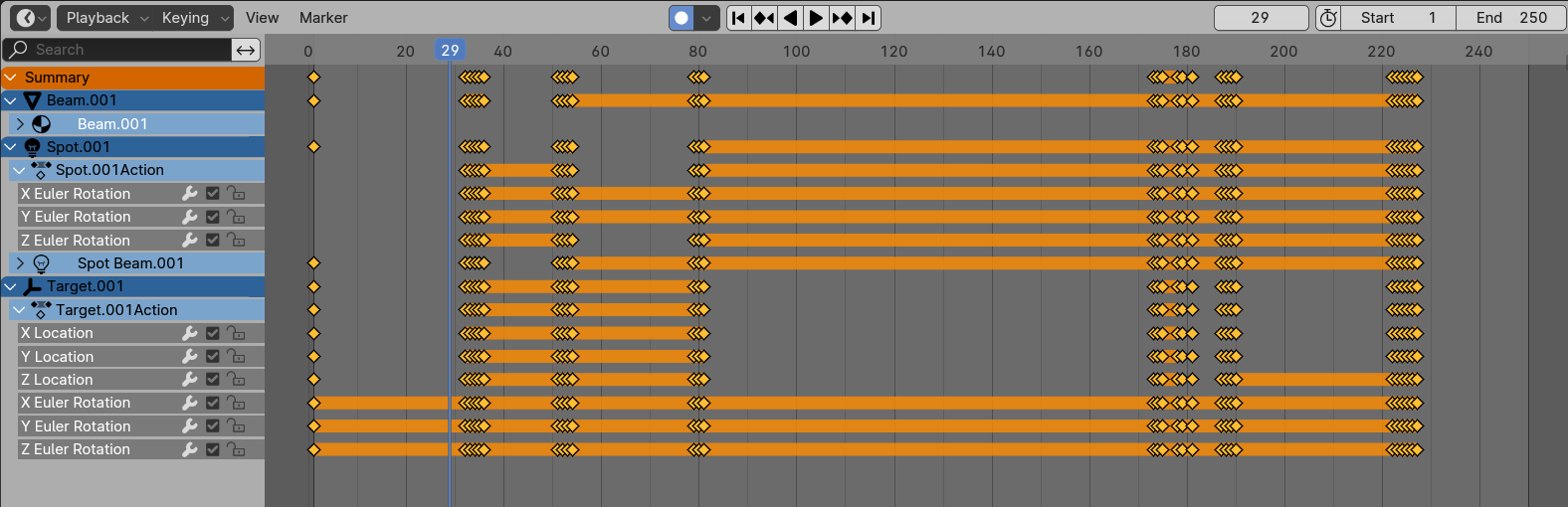Uncheck mute box for Target Y Euler Rotation
This screenshot has width=1568, height=507.
point(213,426)
